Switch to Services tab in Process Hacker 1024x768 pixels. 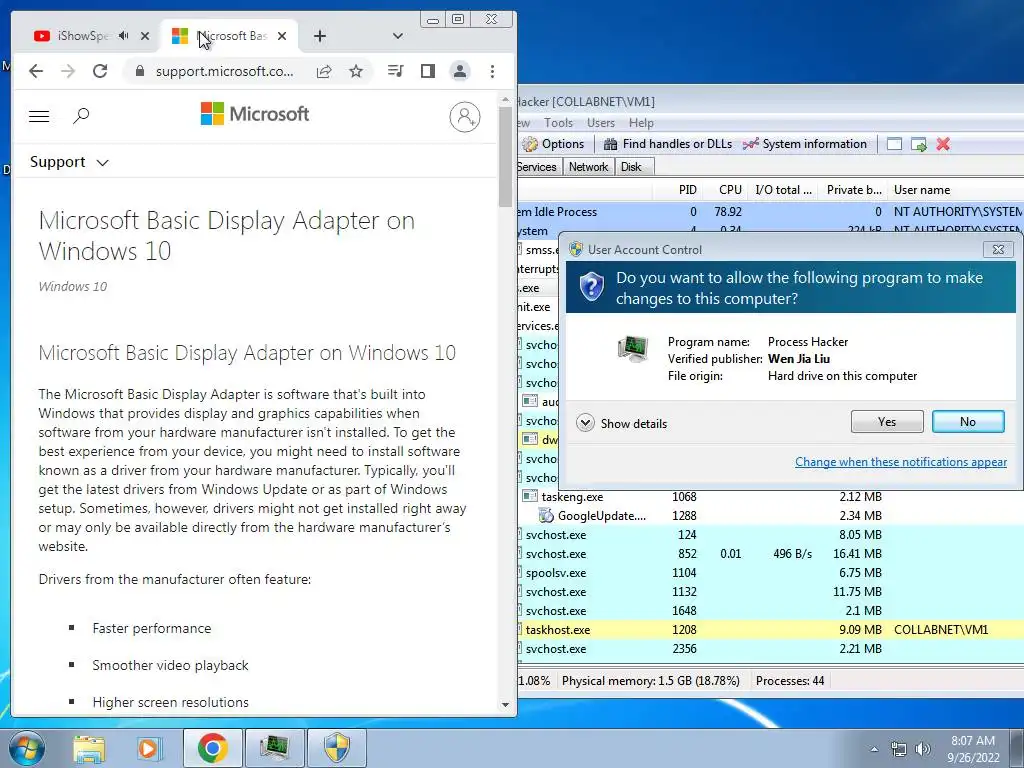tap(537, 167)
